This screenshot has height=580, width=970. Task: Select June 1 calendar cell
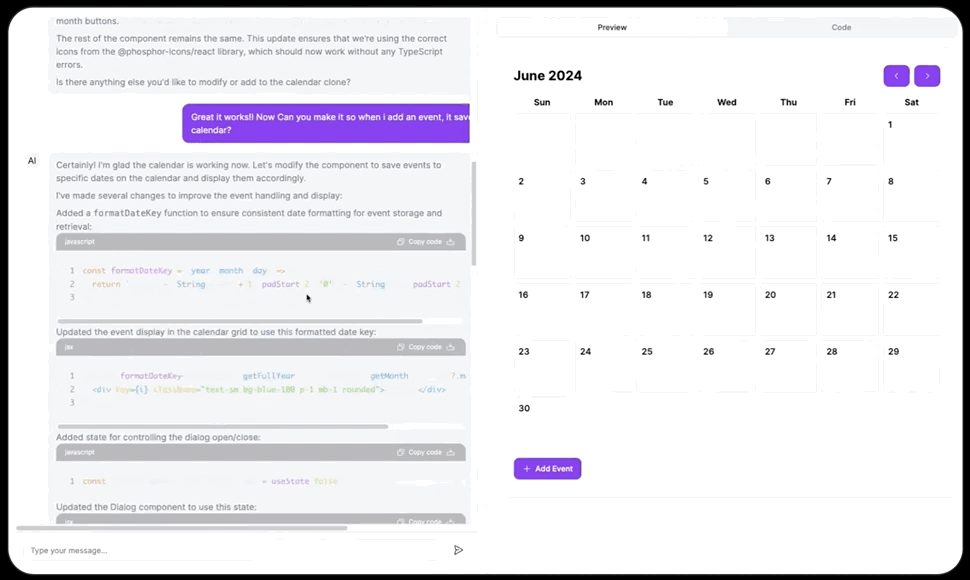click(x=910, y=138)
